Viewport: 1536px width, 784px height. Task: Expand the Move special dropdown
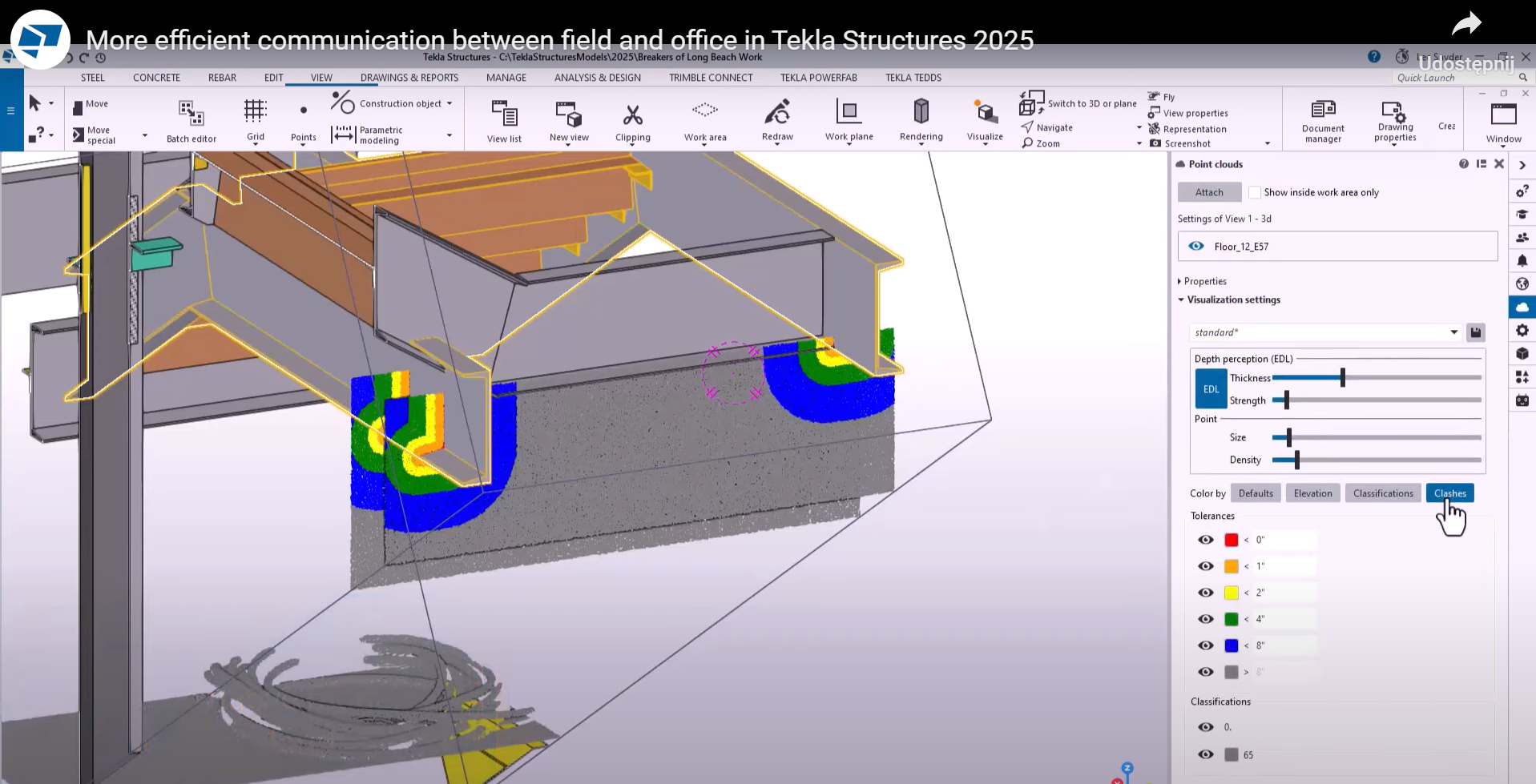pyautogui.click(x=145, y=135)
